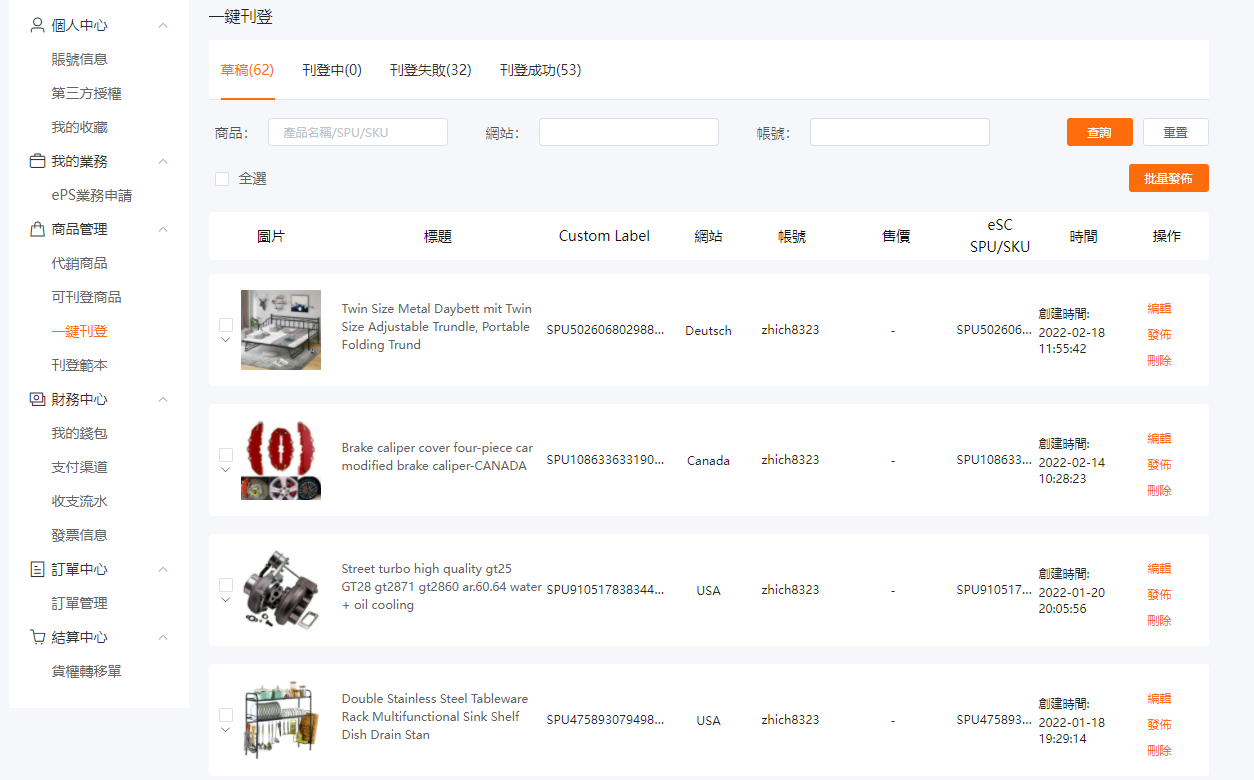Open 刊登範本 in the sidebar menu
Viewport: 1254px width, 780px height.
[79, 365]
